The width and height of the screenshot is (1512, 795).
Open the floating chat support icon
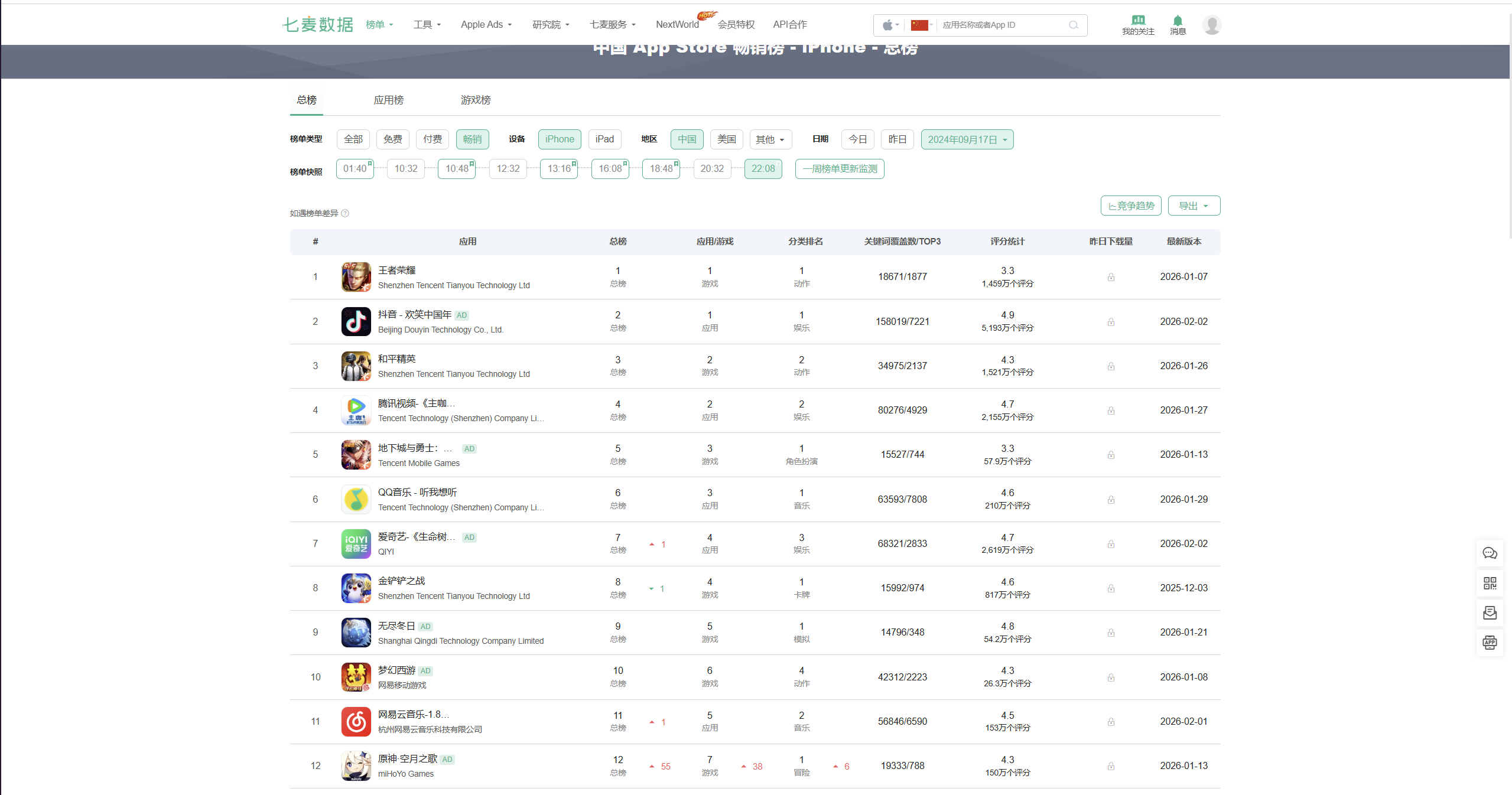pos(1489,553)
